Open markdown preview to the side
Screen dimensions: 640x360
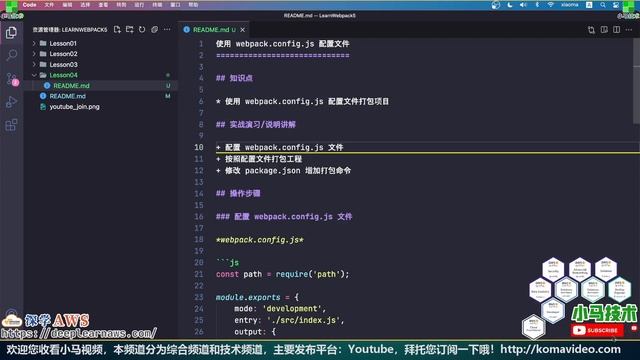pyautogui.click(x=604, y=29)
